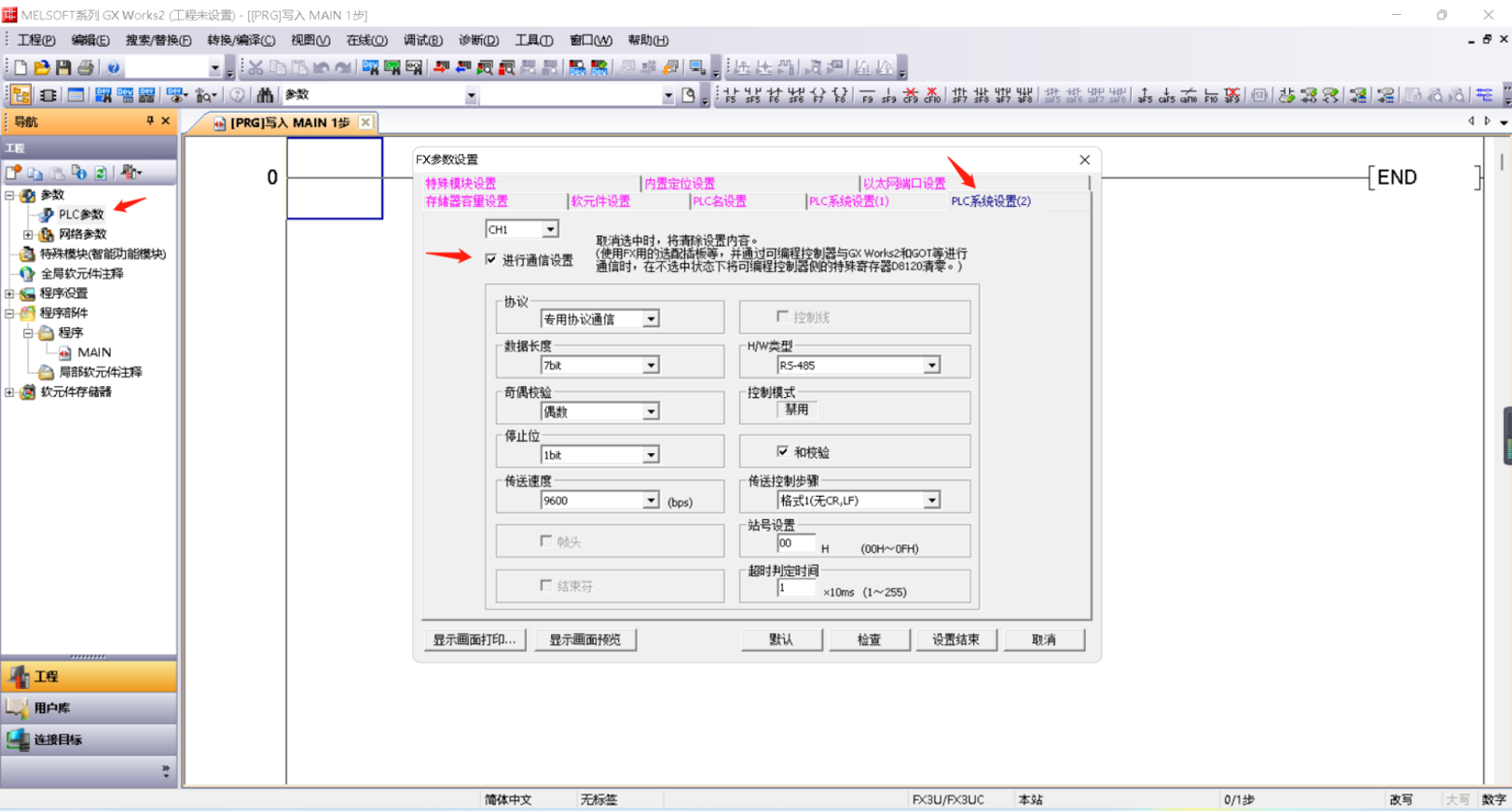Click new data icon in navigation panel
The width and height of the screenshot is (1512, 811).
(x=14, y=172)
